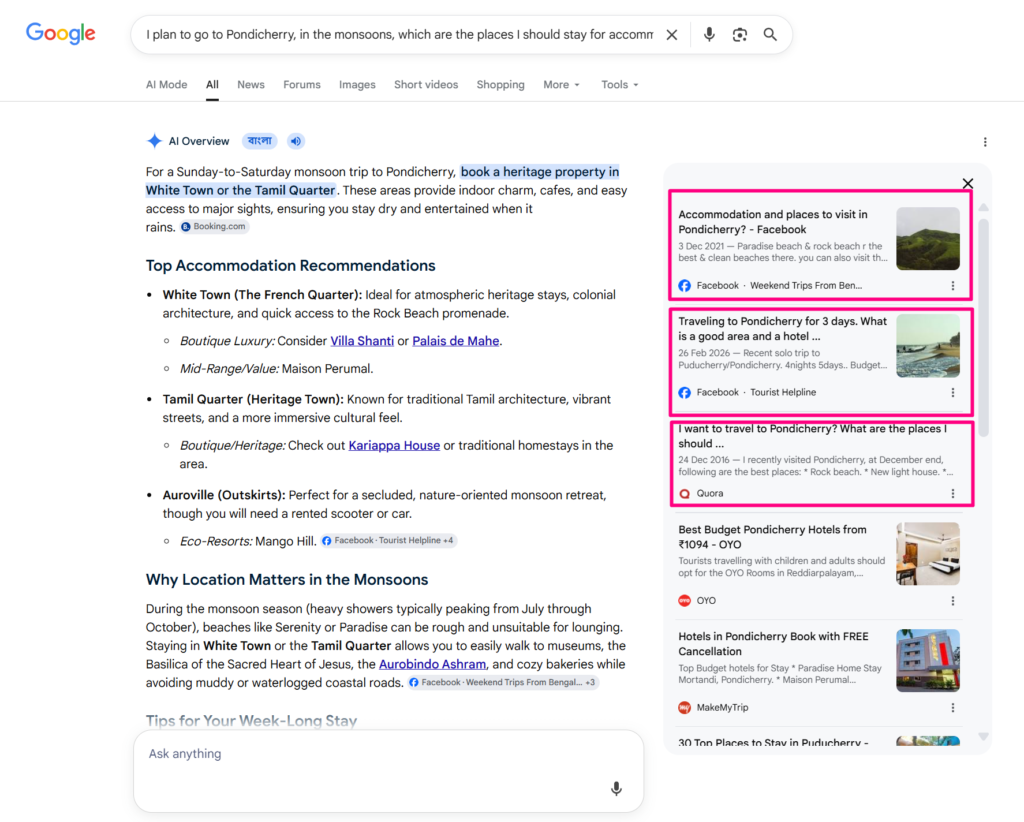This screenshot has width=1024, height=822.
Task: Switch to the AI Mode tab
Action: tap(167, 85)
